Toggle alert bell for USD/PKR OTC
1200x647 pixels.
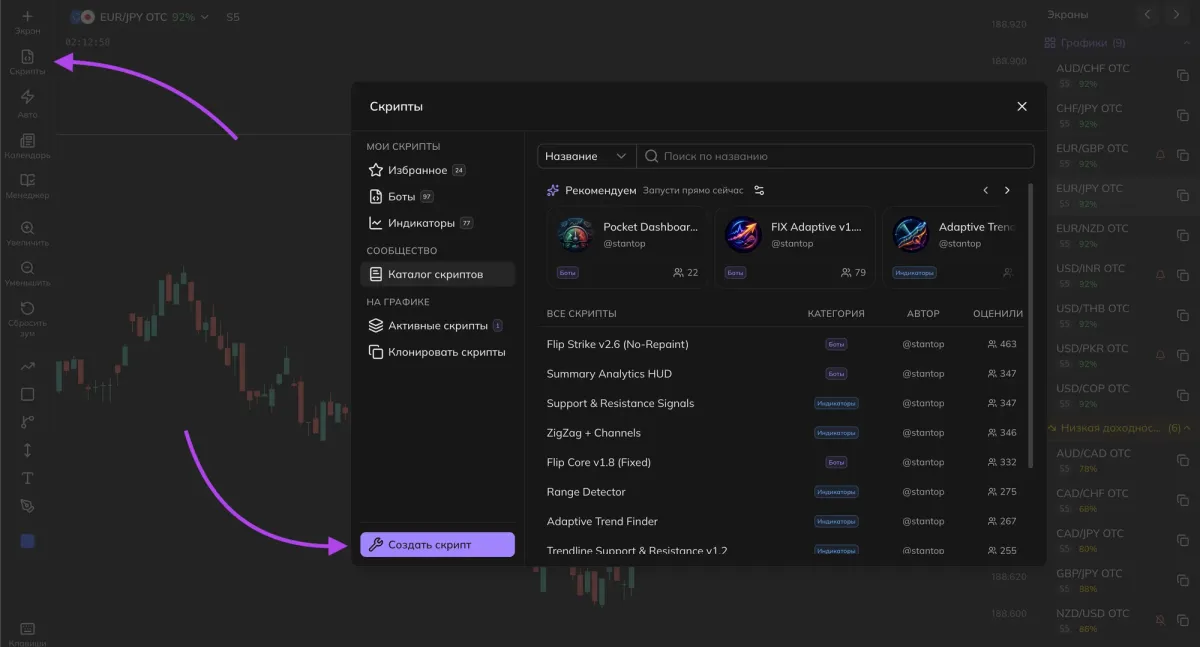point(1160,355)
